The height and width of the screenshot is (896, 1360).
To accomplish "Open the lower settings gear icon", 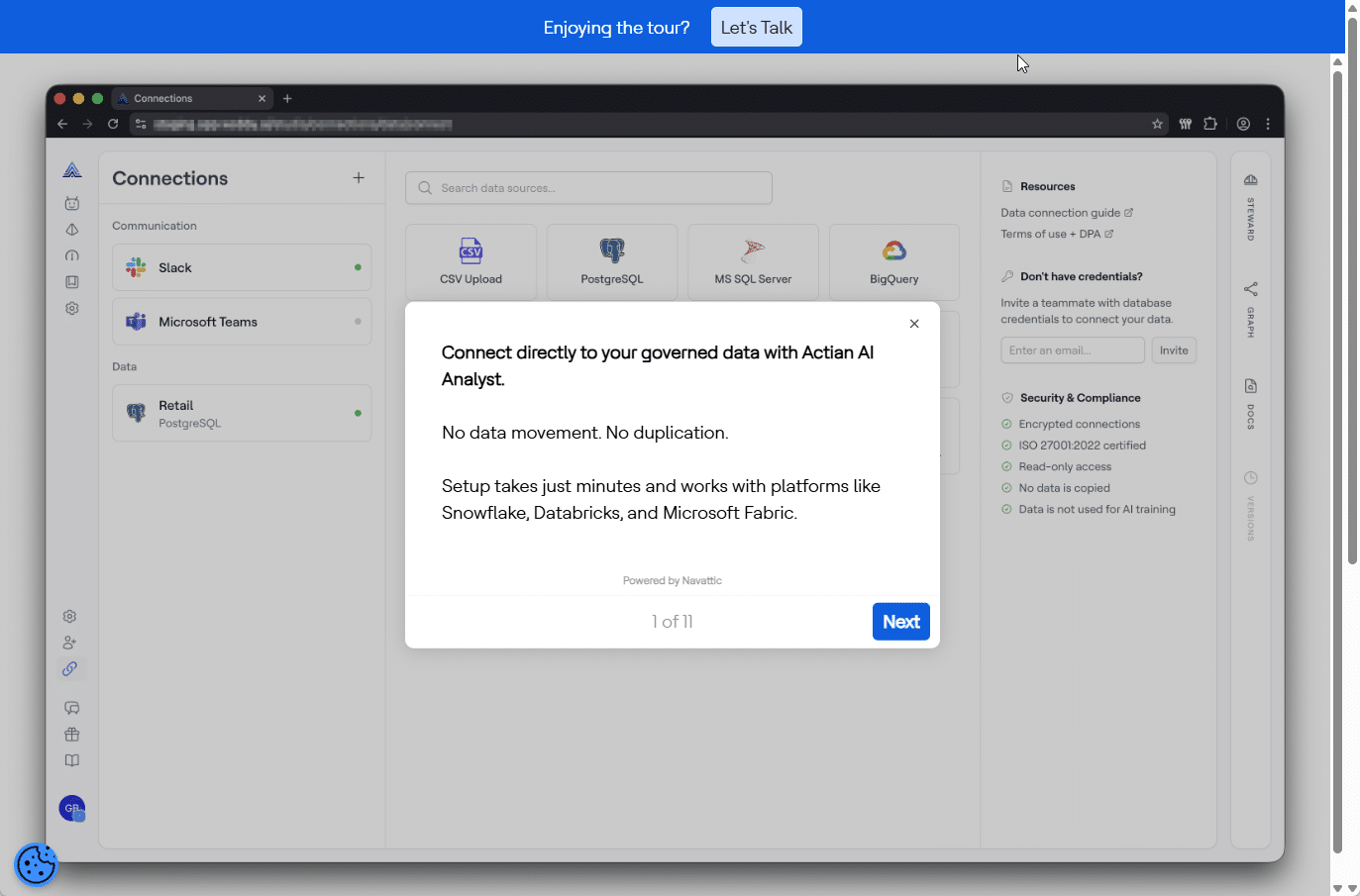I will (70, 617).
